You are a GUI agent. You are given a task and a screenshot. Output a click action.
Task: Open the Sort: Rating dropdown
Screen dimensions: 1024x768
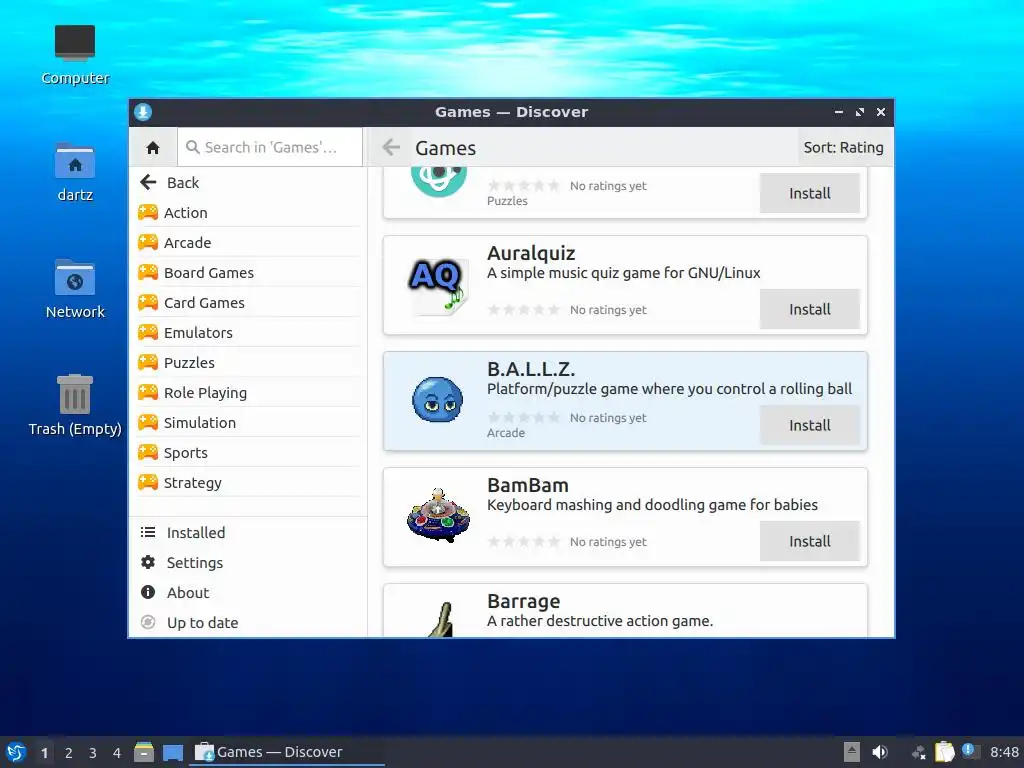843,148
